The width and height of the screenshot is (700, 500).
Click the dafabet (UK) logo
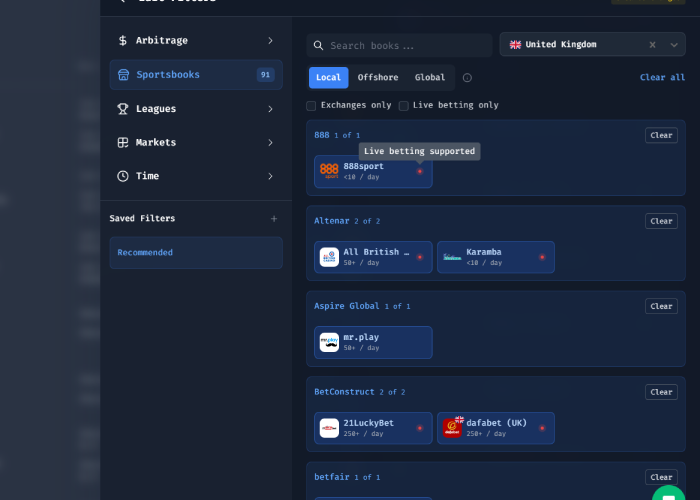[x=452, y=428]
